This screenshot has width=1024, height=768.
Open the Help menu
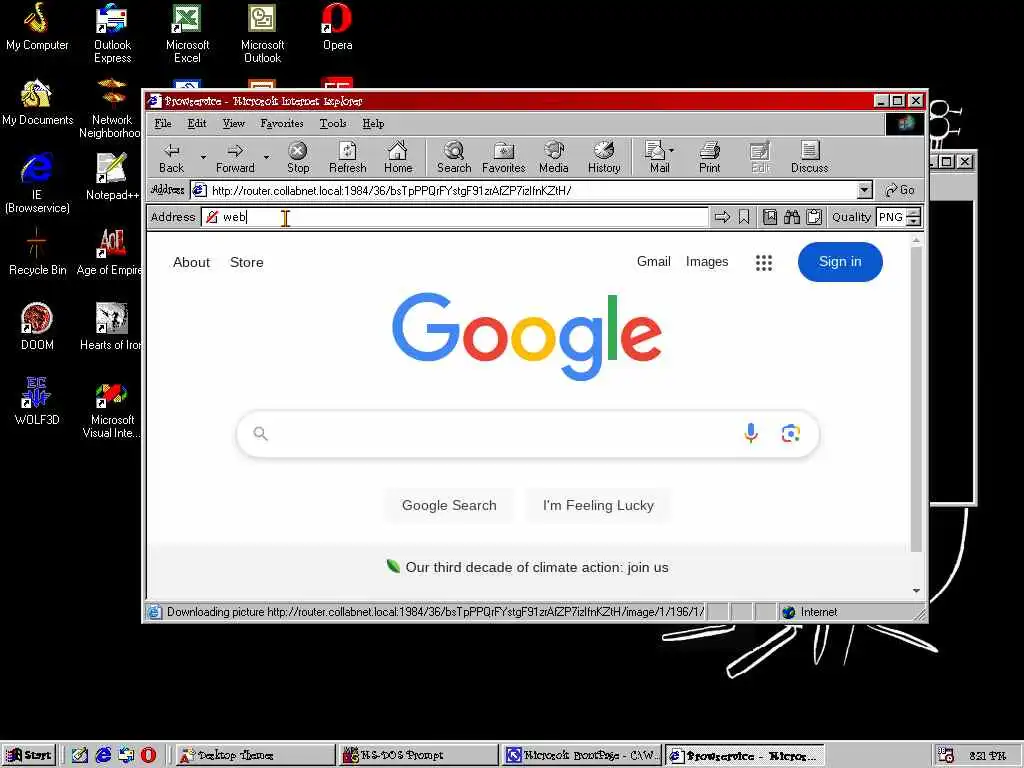(x=373, y=123)
